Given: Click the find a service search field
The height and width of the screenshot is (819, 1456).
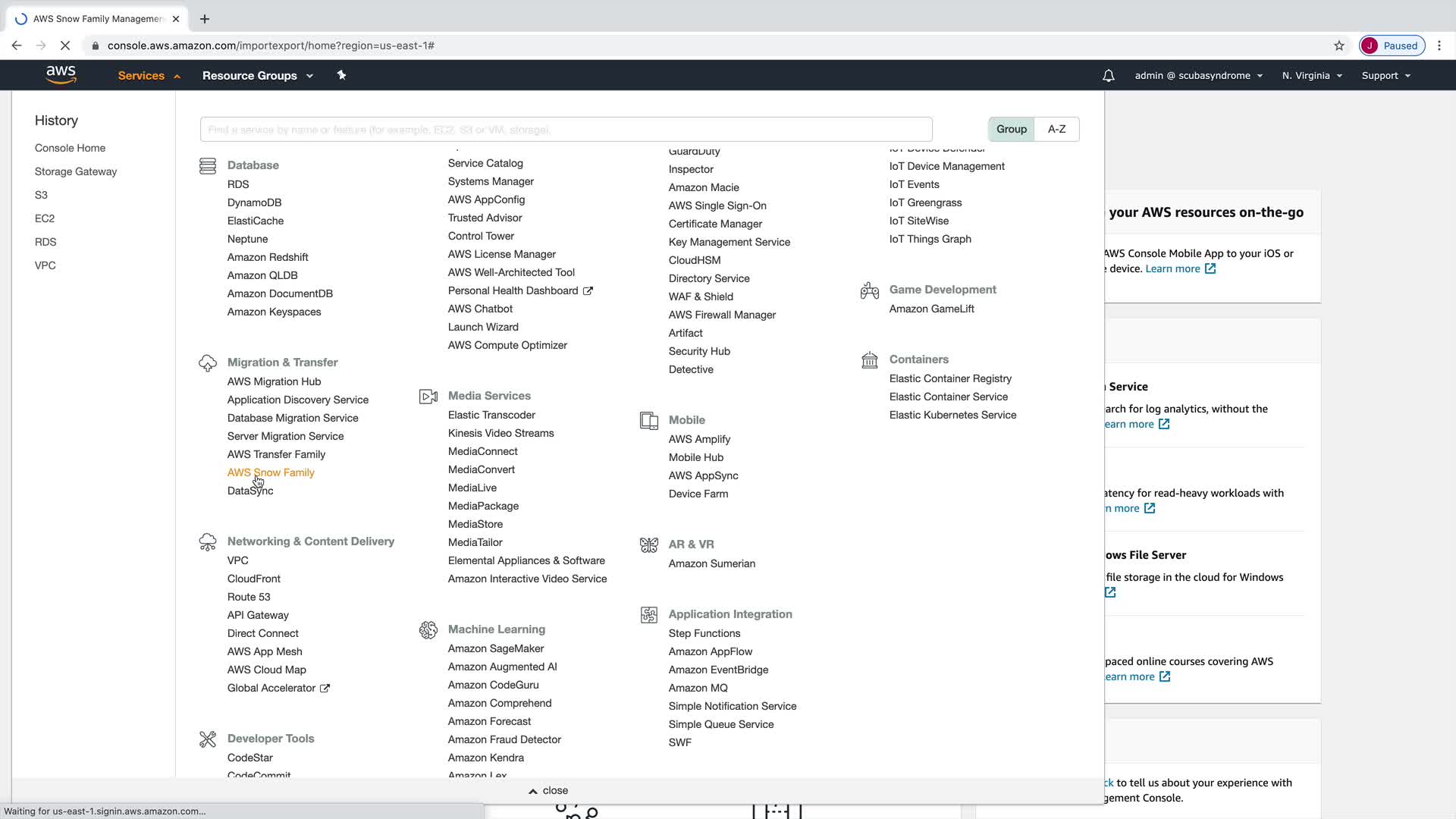Looking at the screenshot, I should (566, 130).
